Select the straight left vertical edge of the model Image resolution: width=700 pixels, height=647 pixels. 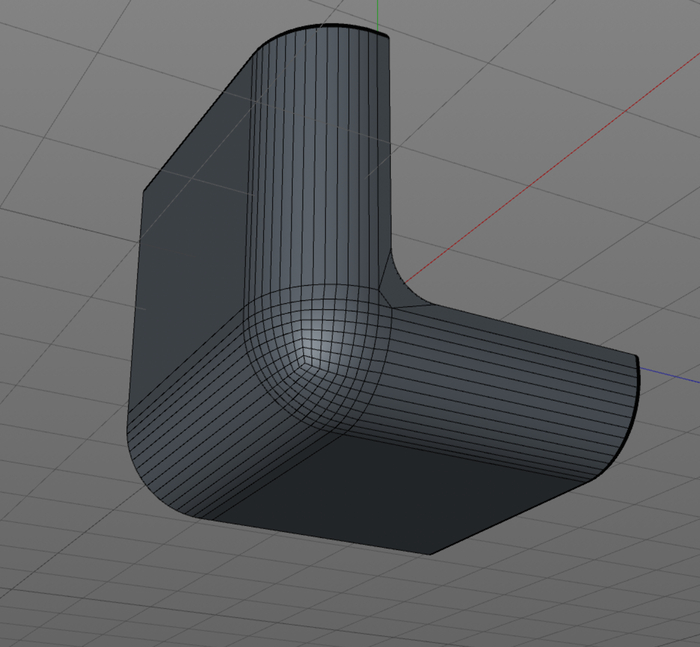(139, 300)
